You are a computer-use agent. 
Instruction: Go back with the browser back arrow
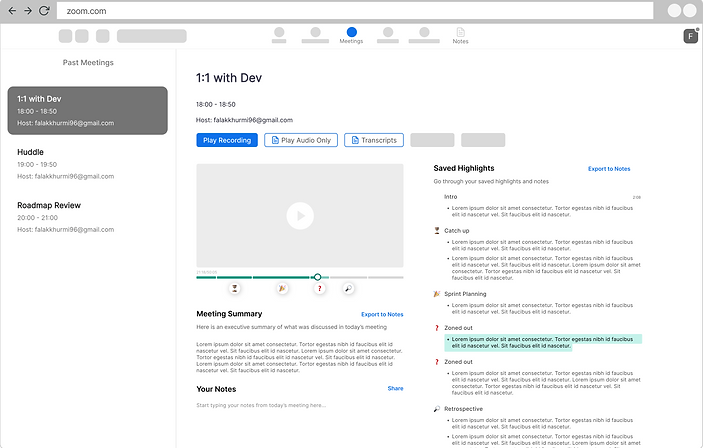coord(12,10)
